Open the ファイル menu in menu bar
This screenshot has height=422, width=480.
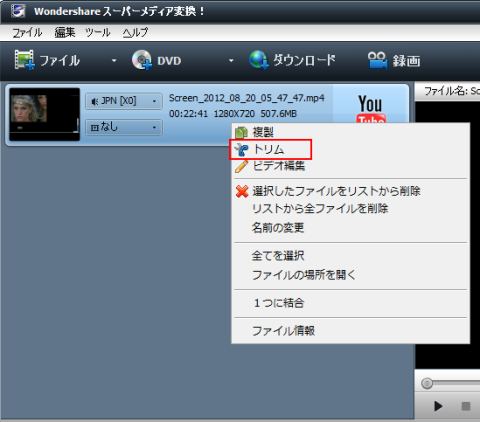[x=27, y=33]
